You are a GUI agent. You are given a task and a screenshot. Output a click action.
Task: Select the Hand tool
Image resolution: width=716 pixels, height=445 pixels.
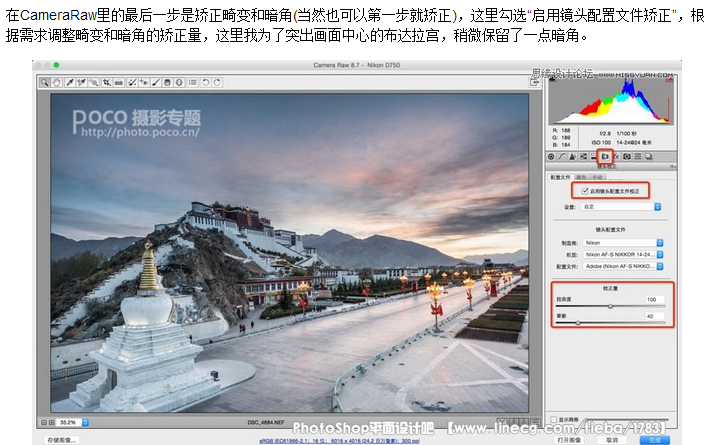[x=56, y=83]
